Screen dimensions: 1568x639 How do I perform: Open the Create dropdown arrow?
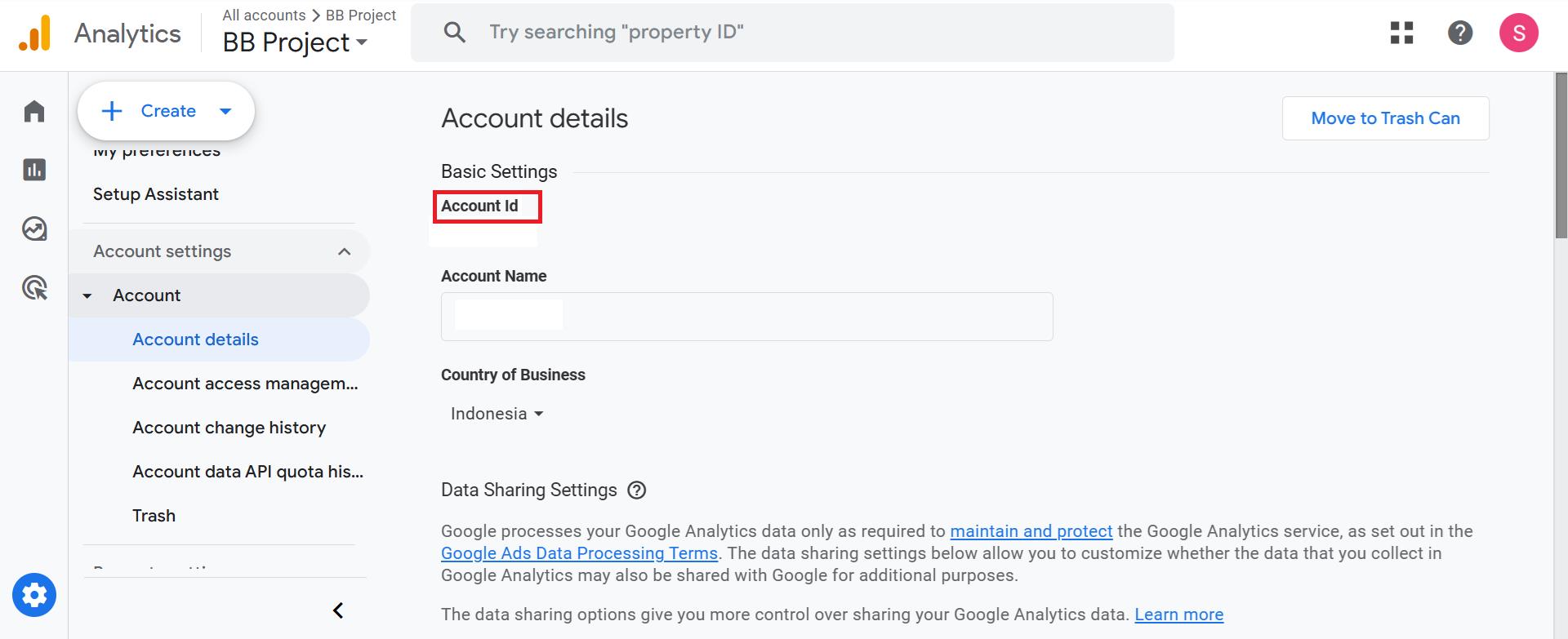click(226, 111)
